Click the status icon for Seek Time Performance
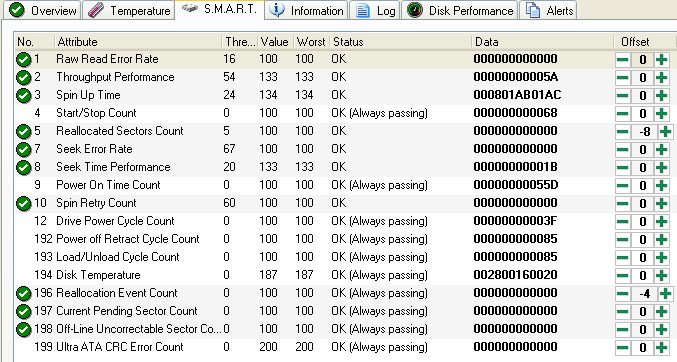Viewport: 677px width, 362px height. (23, 167)
